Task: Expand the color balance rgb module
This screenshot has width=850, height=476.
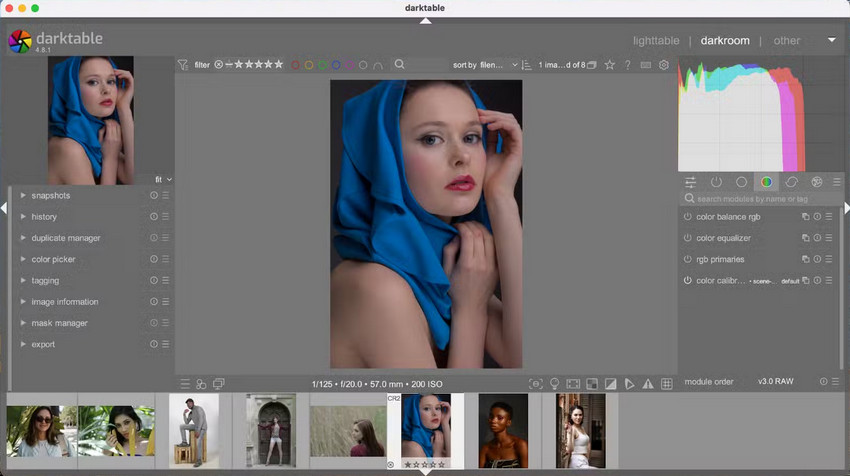Action: coord(728,217)
